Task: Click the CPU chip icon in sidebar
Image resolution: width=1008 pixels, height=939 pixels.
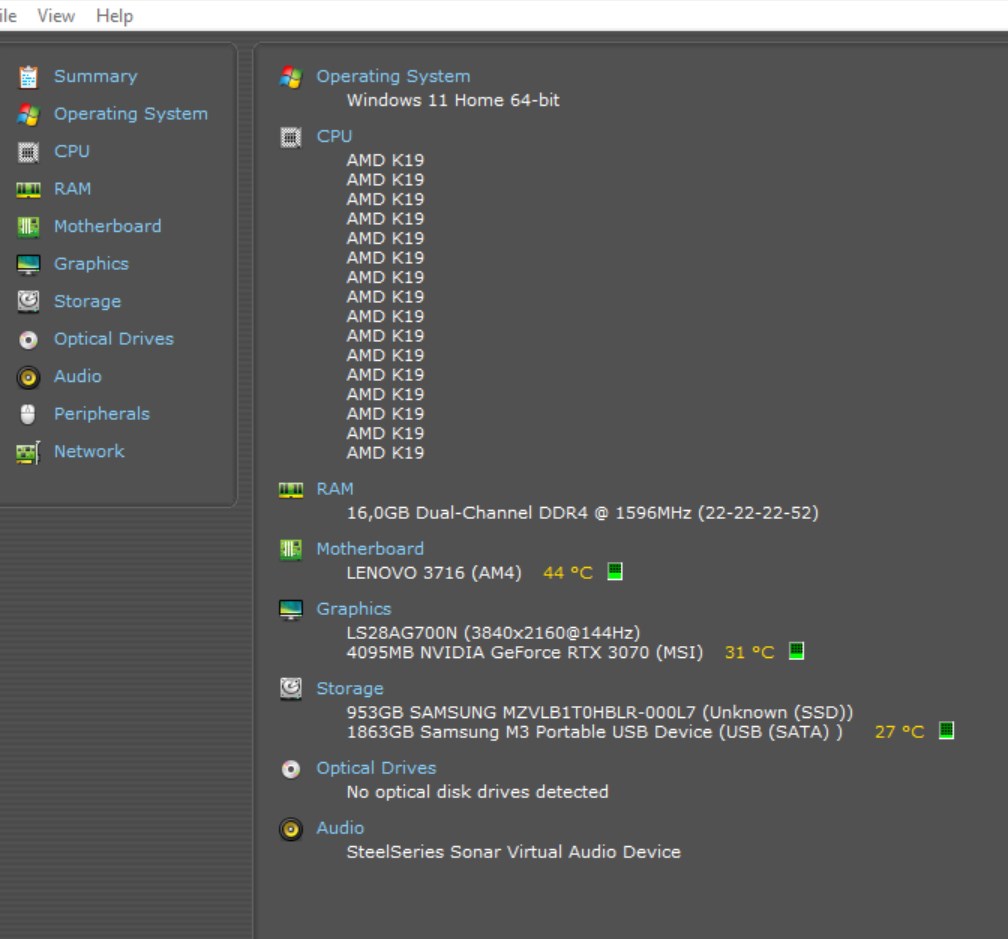Action: tap(28, 152)
